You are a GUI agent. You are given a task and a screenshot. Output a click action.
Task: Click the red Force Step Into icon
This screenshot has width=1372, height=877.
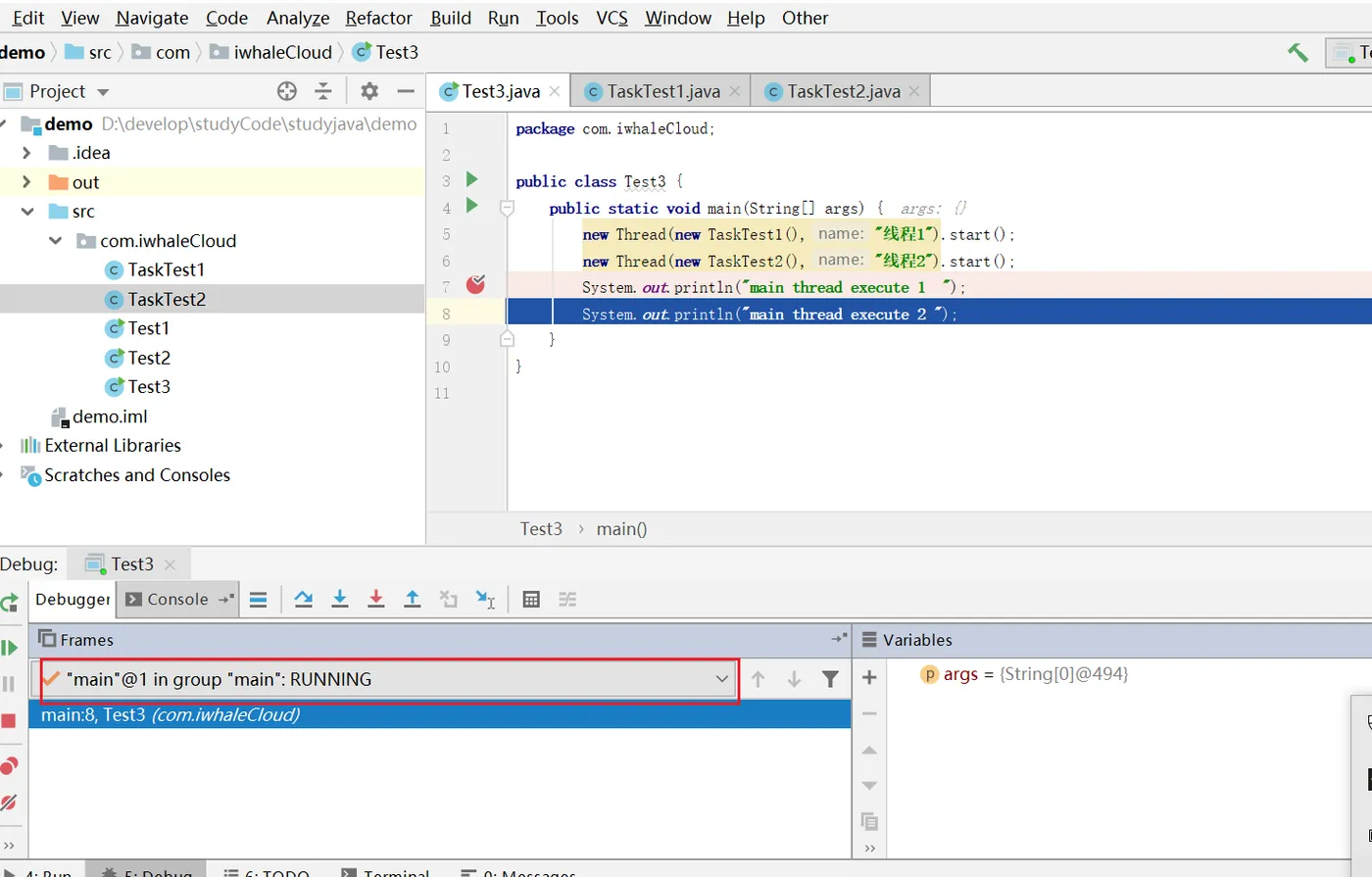(376, 599)
